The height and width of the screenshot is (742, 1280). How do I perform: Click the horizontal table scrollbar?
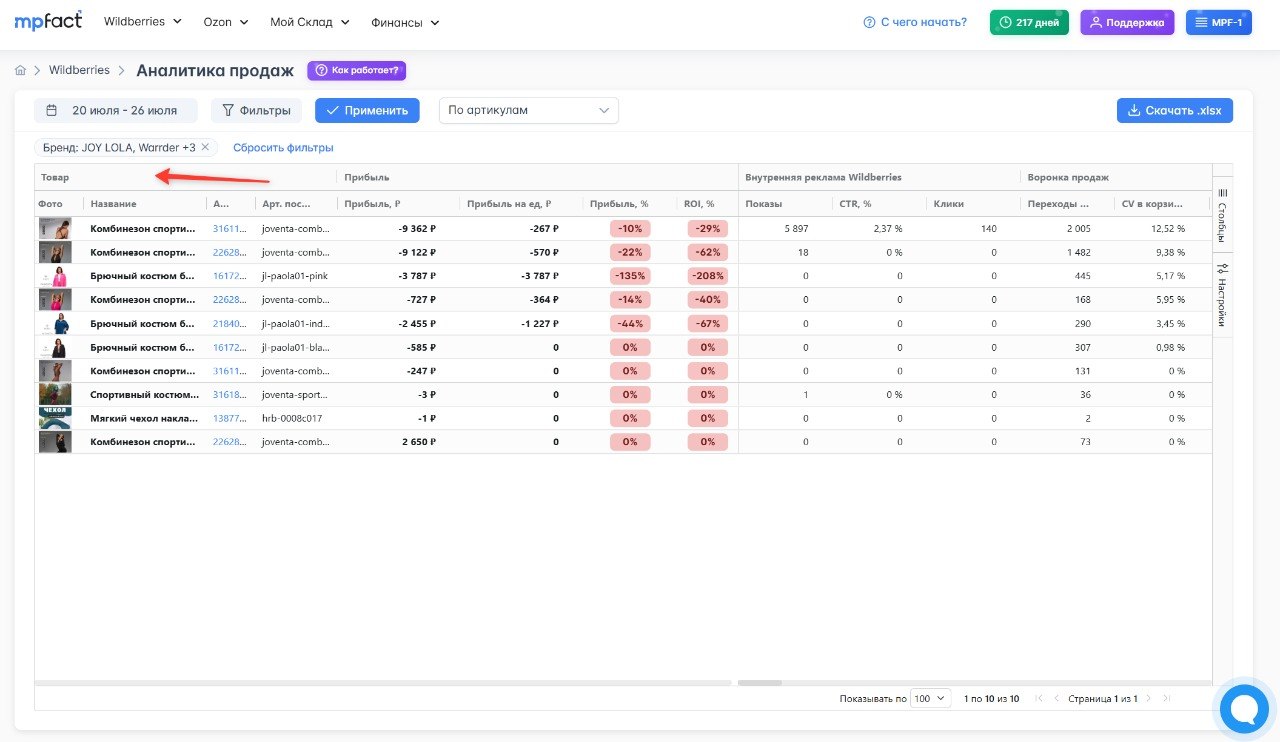click(x=759, y=683)
